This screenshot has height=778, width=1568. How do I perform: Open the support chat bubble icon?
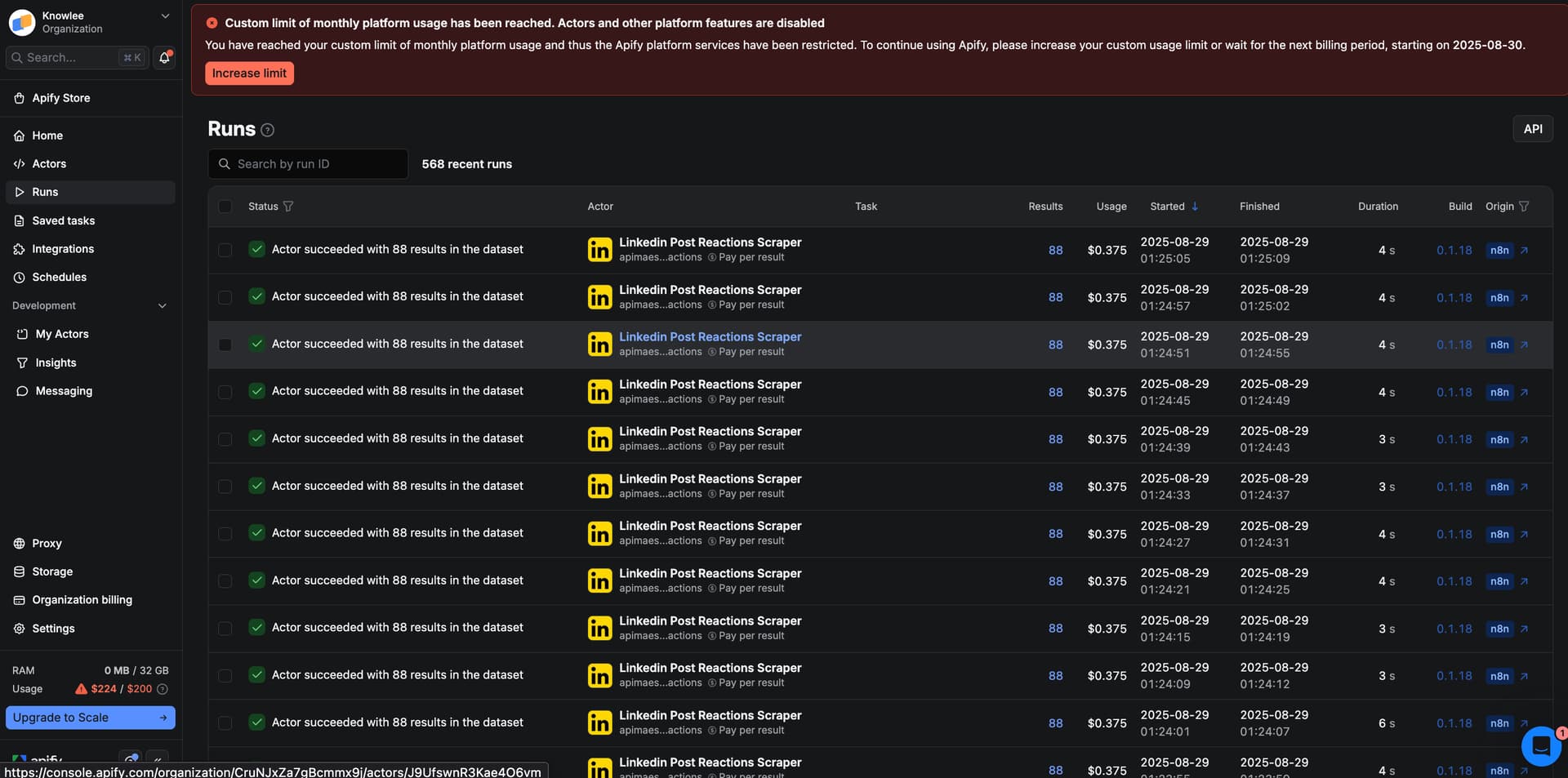1541,745
